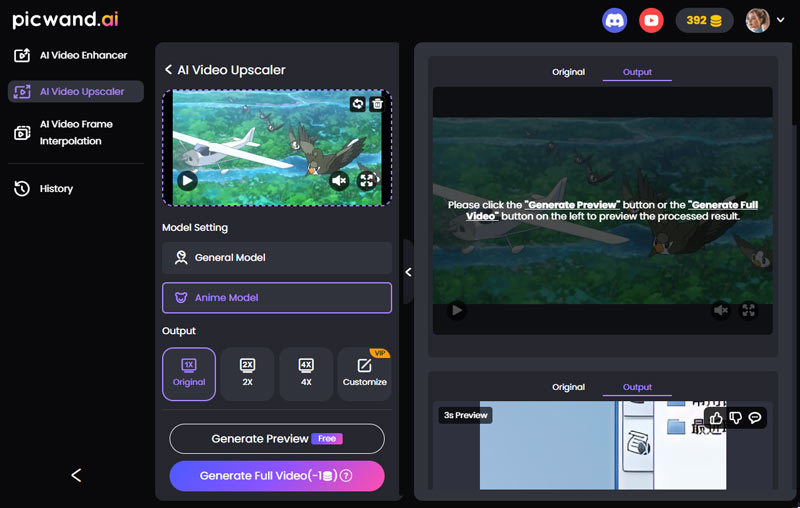Click the Generate Full Video button
The width and height of the screenshot is (800, 508).
click(276, 476)
